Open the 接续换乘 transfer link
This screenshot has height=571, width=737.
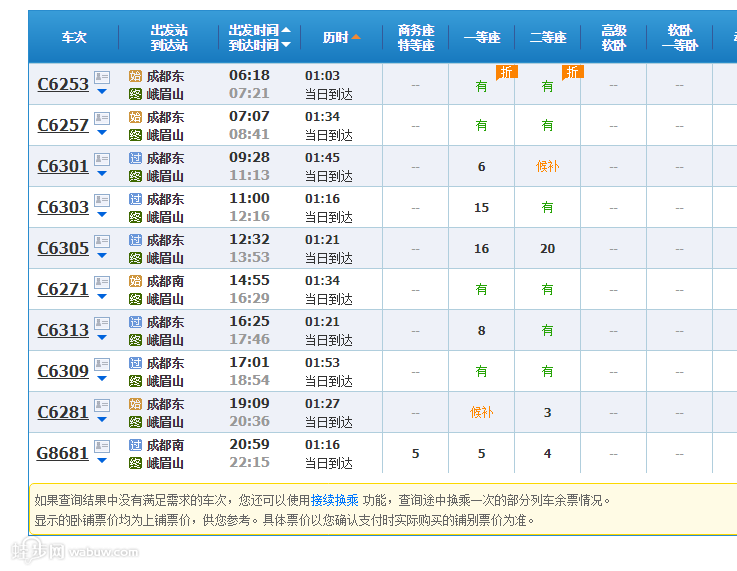coord(334,500)
